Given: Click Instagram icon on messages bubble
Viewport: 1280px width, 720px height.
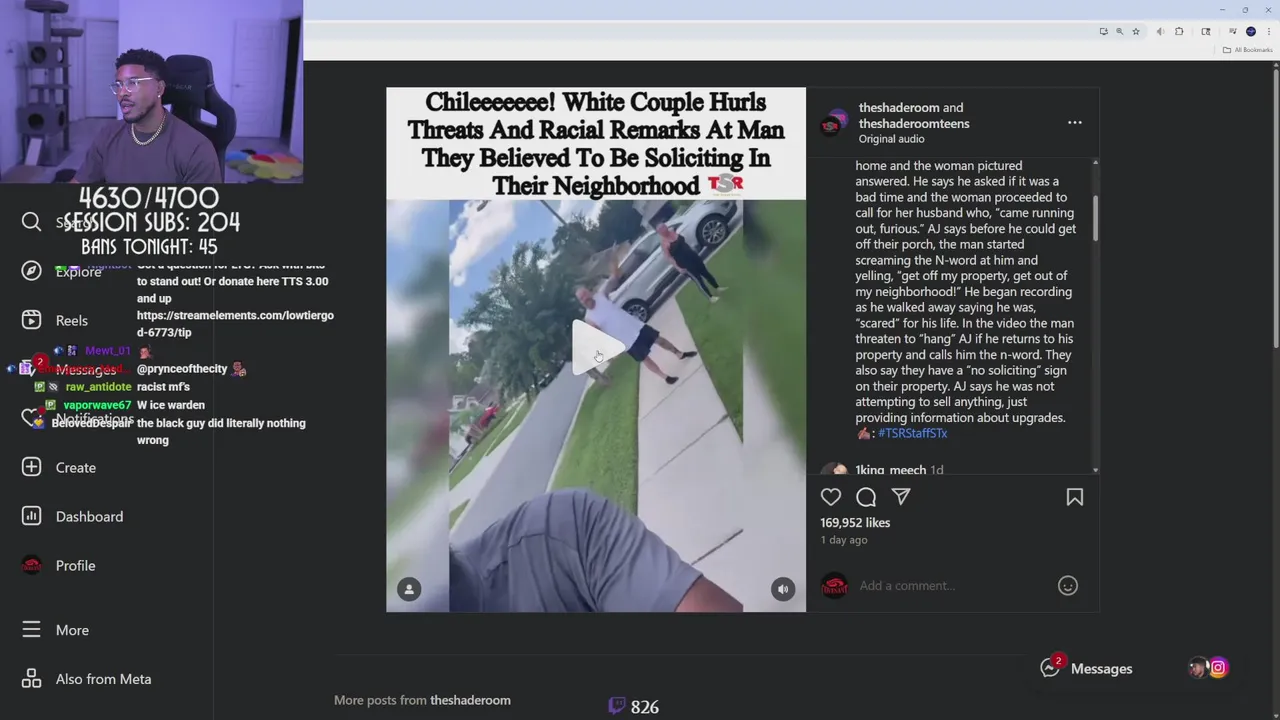Looking at the screenshot, I should coord(1218,668).
